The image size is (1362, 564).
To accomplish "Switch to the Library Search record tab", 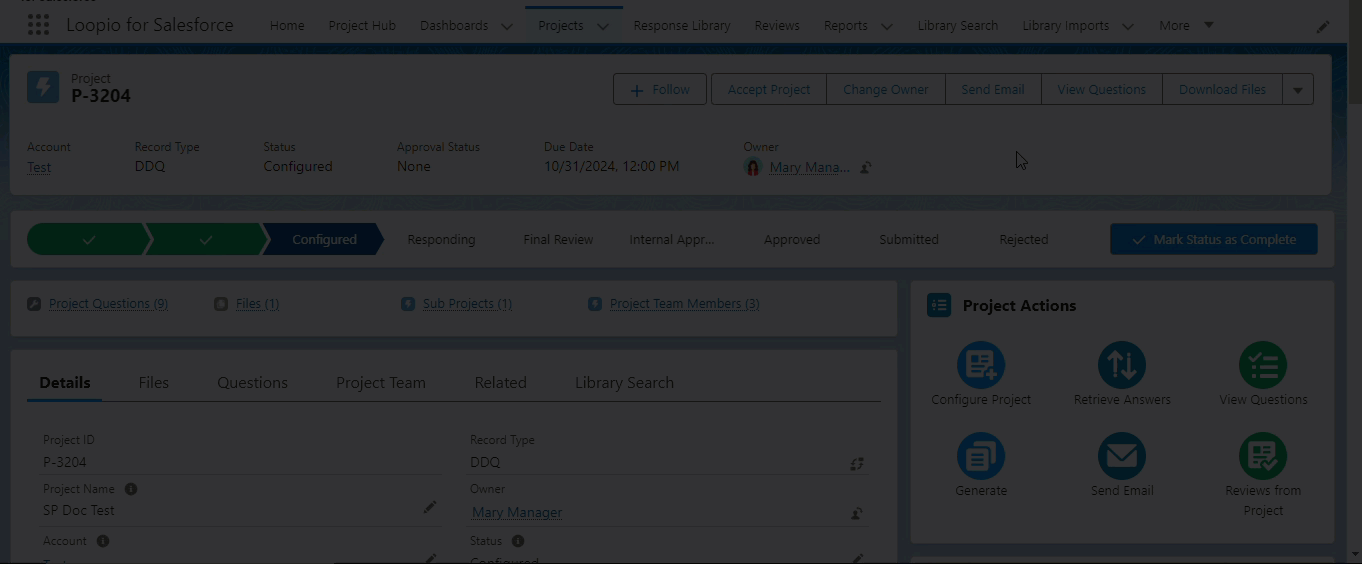I will coord(624,382).
